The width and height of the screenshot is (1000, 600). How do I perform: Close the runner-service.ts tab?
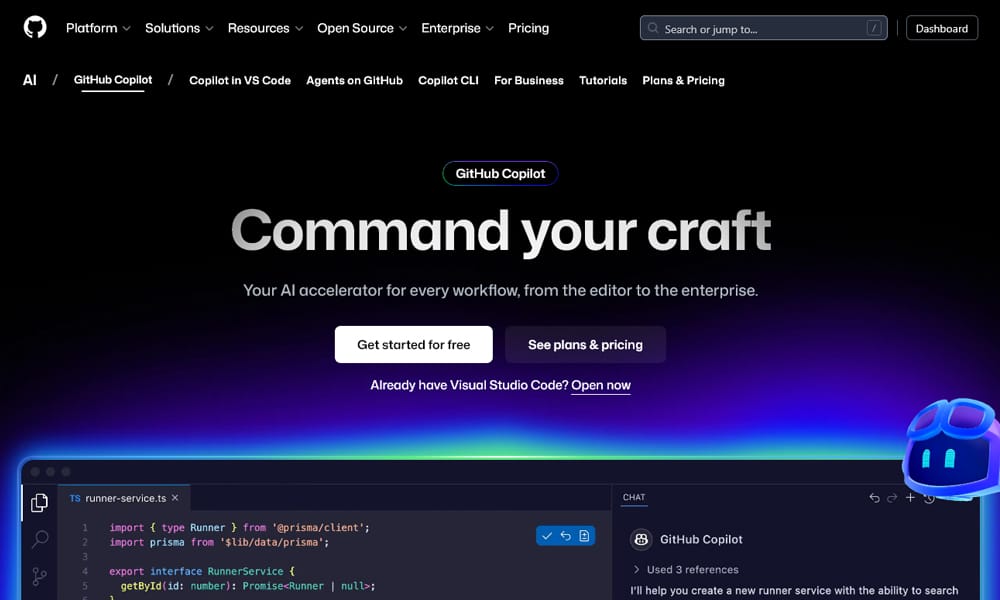point(175,497)
